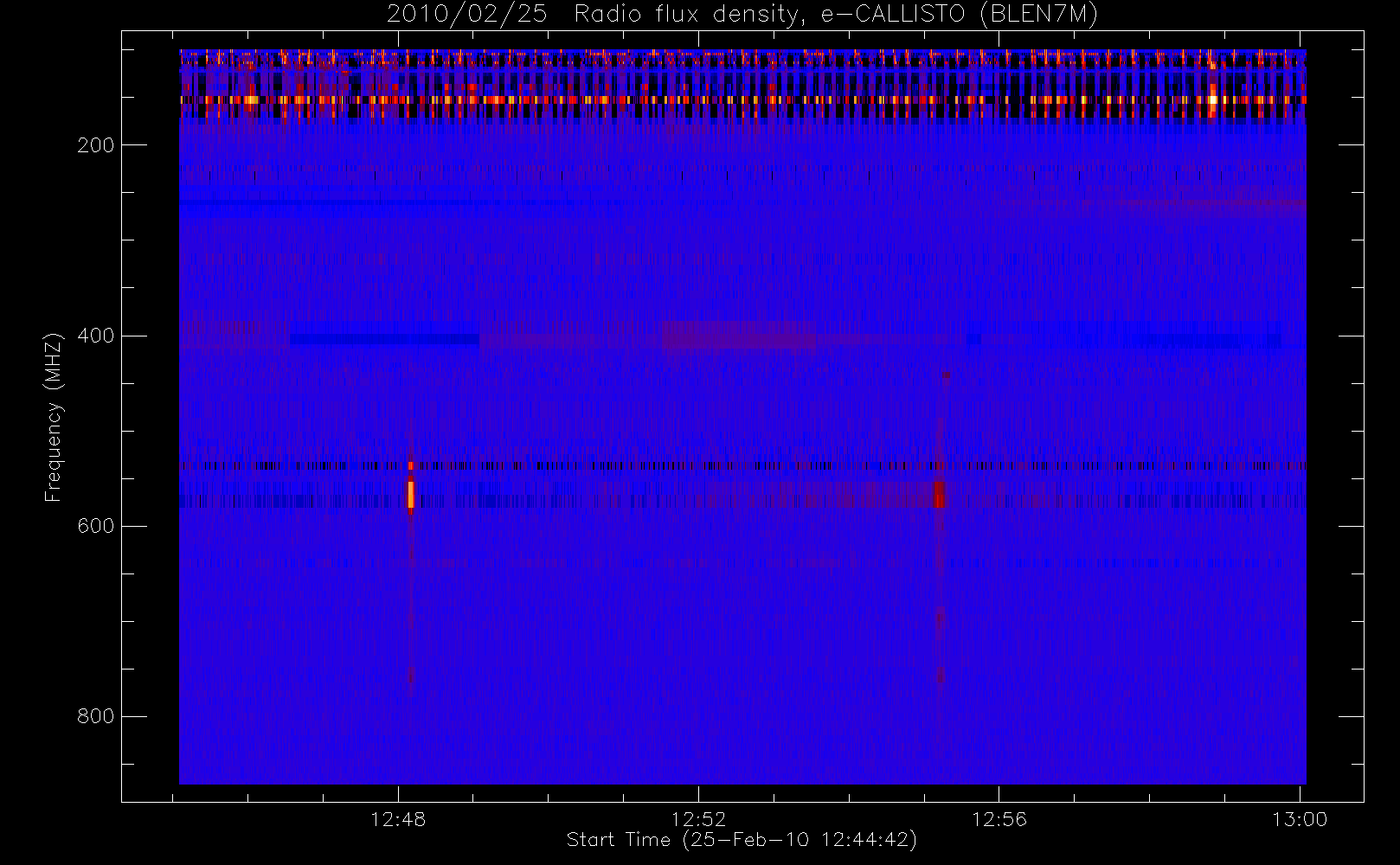Click the 600 frequency tick label
The image size is (1400, 865).
(95, 526)
